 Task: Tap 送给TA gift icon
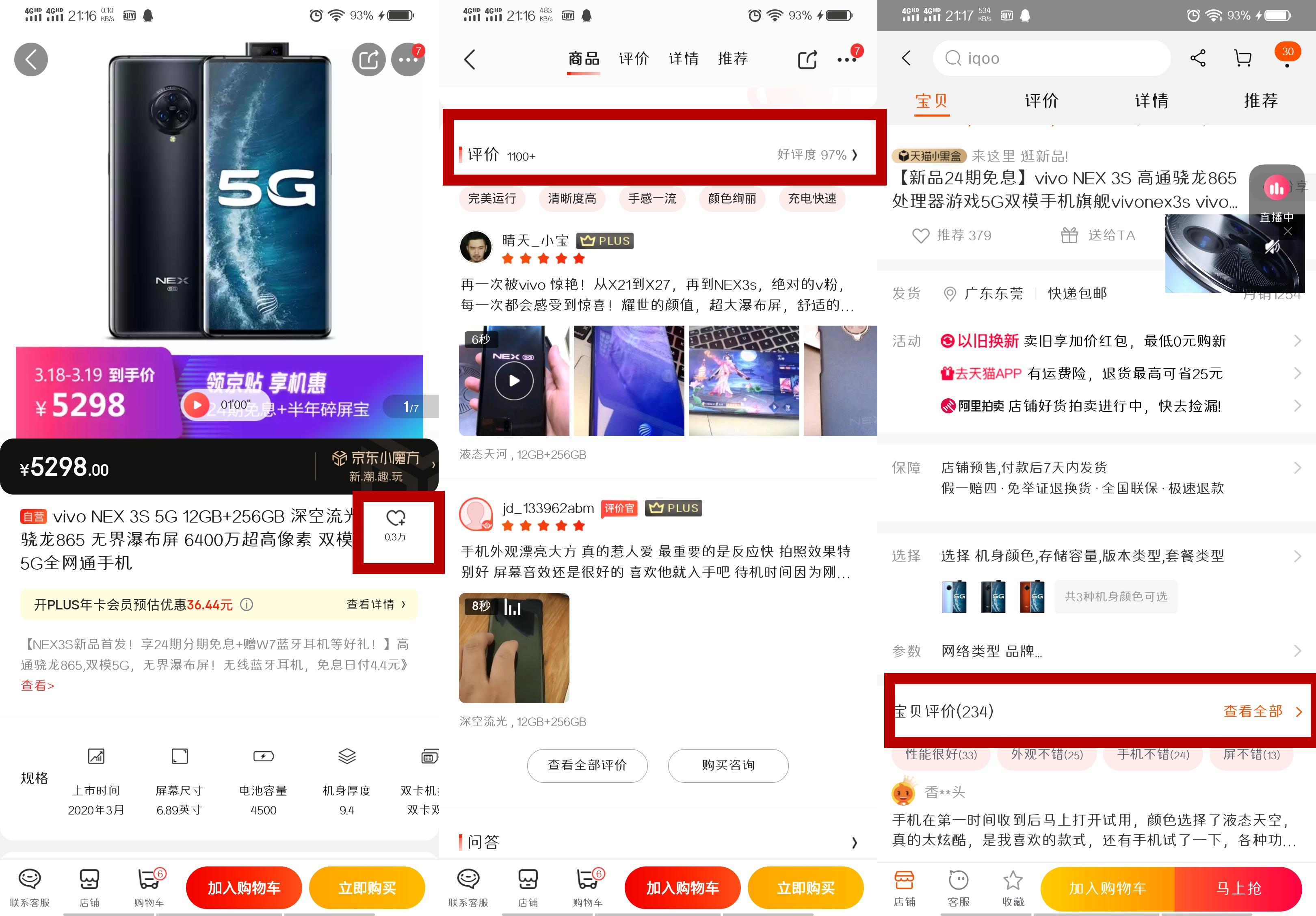(1069, 235)
